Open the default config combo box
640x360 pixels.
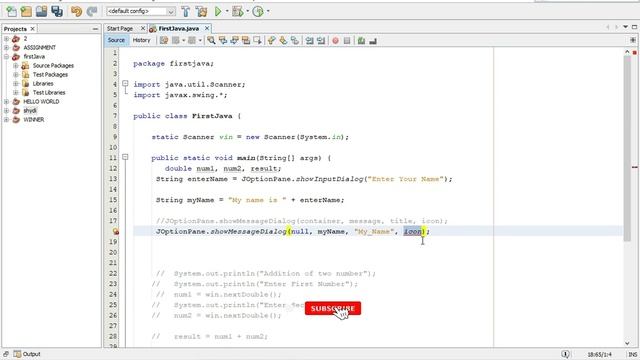point(141,11)
